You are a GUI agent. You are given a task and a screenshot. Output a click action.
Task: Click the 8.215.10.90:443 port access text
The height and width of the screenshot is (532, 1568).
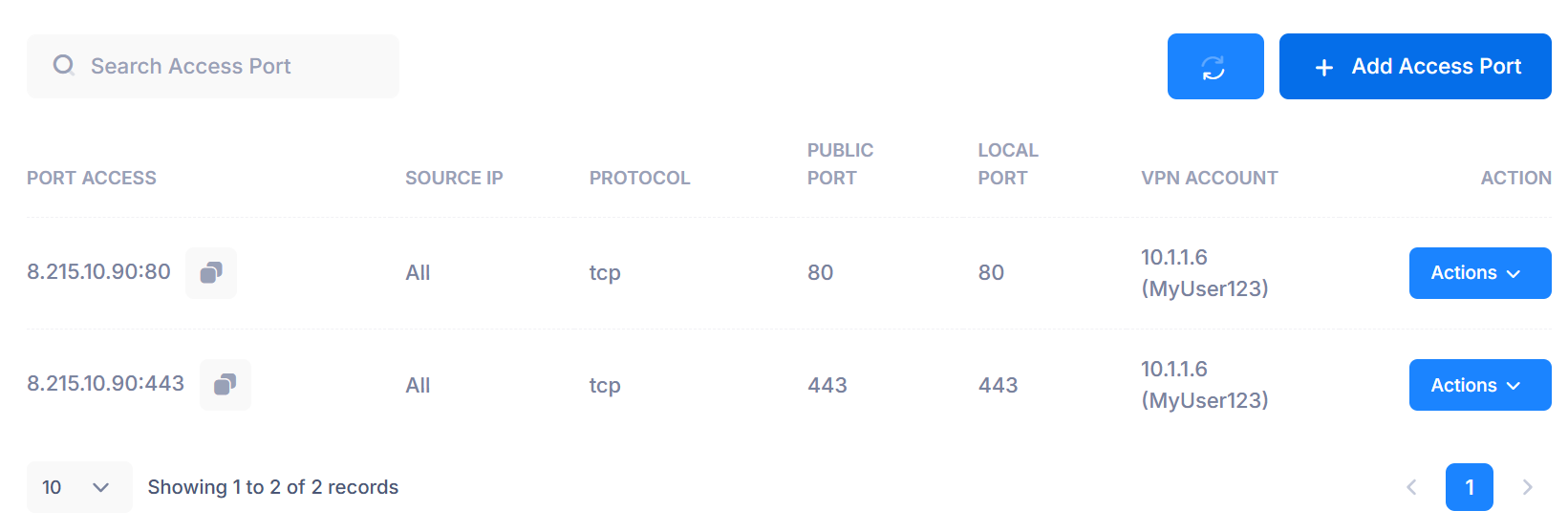[105, 384]
